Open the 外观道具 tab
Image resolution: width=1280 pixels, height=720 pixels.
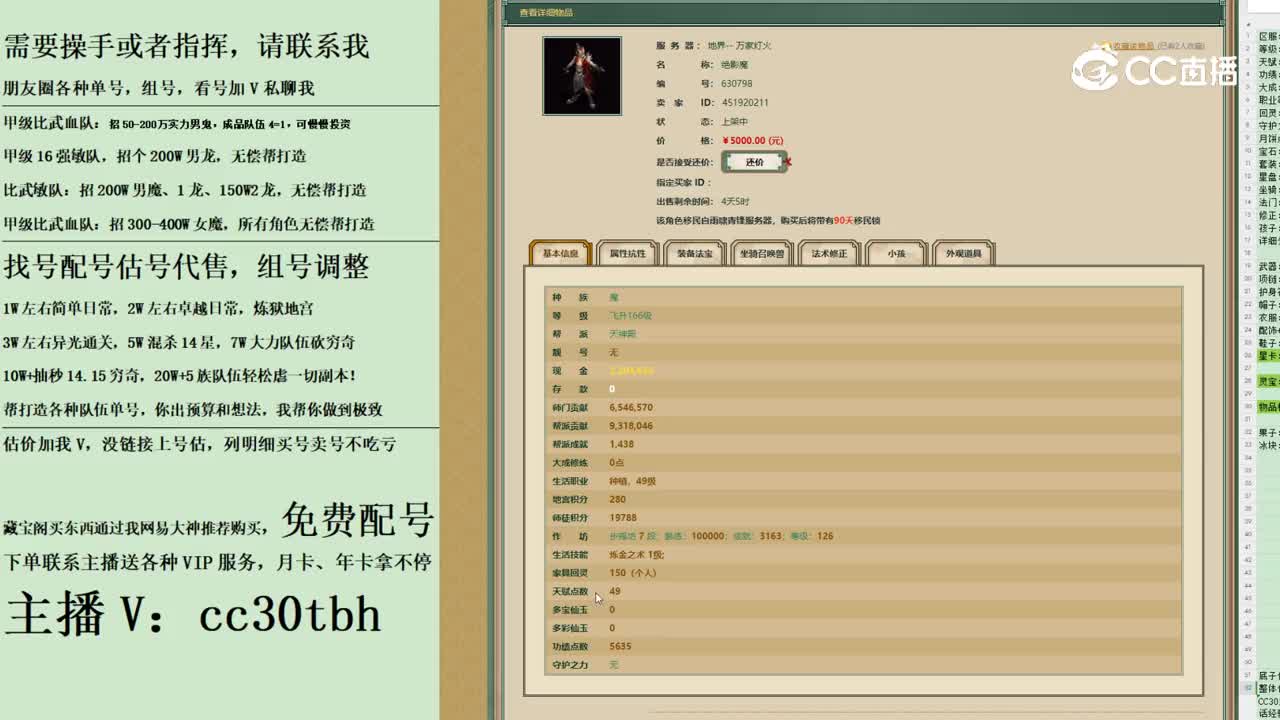tap(963, 253)
